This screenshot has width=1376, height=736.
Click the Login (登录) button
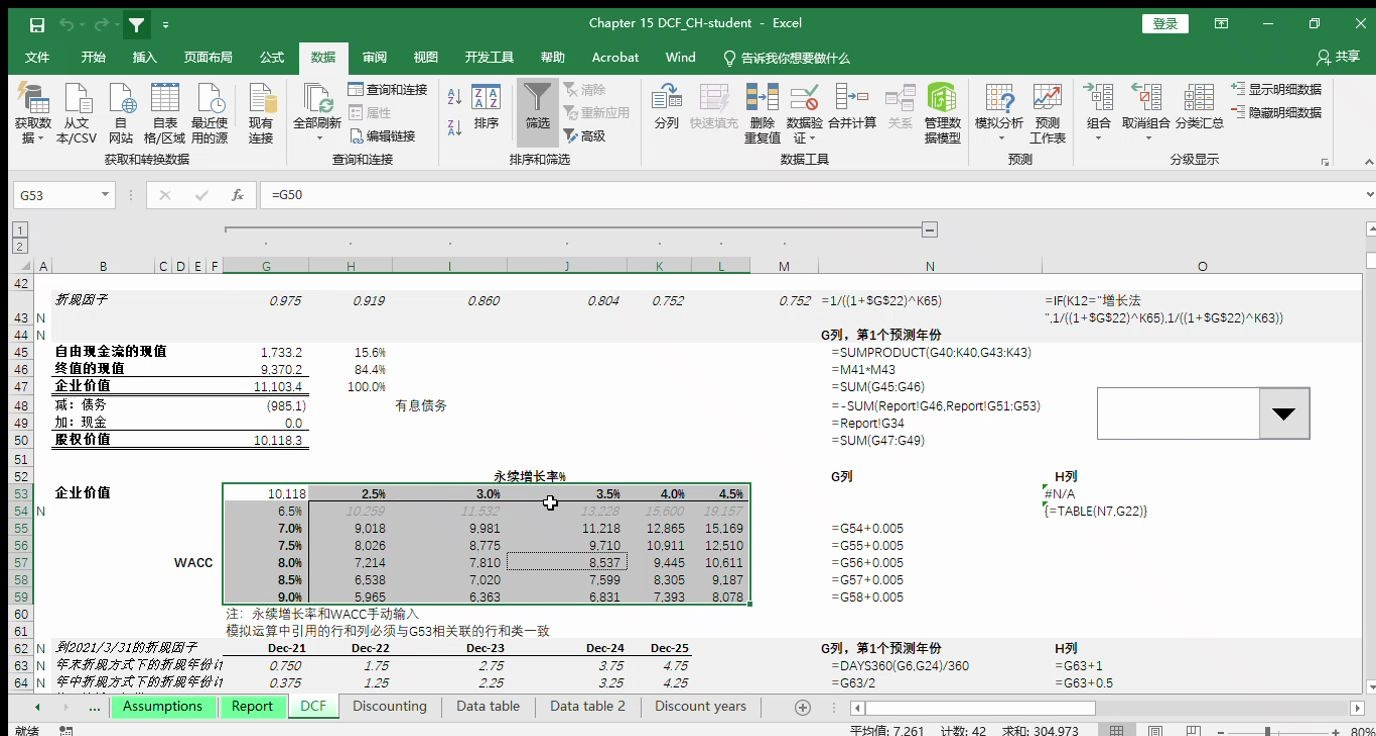click(x=1165, y=24)
